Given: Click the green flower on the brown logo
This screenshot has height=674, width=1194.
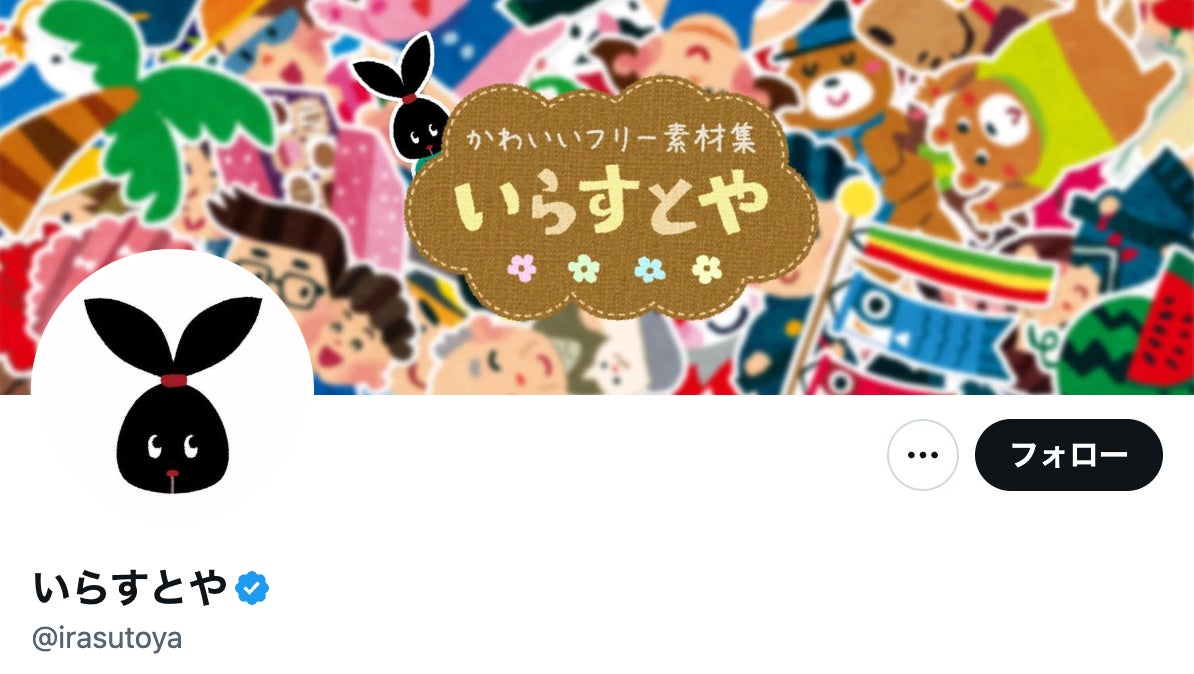Looking at the screenshot, I should [584, 268].
